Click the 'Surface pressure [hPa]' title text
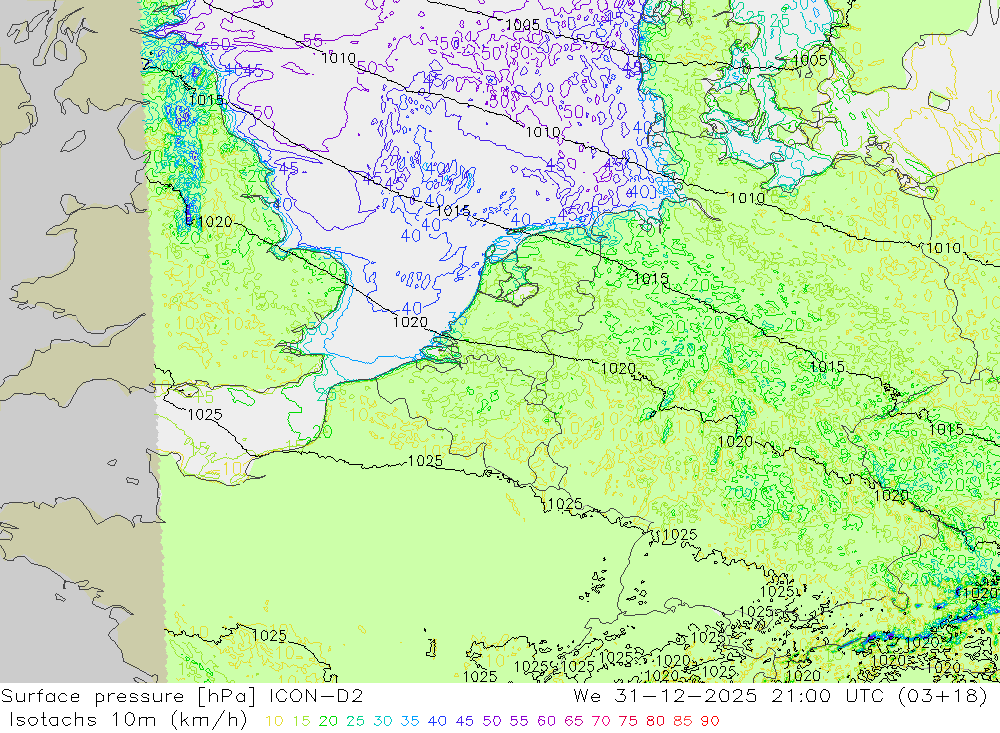The width and height of the screenshot is (1000, 733). click(129, 697)
